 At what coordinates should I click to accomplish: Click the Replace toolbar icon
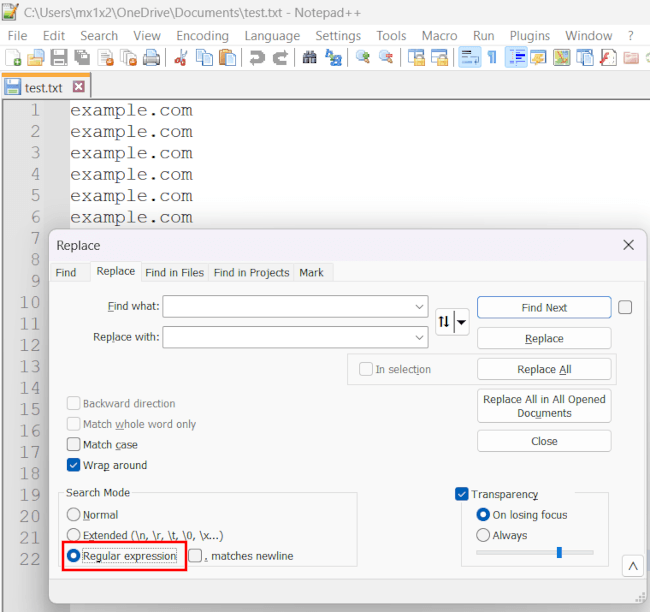click(x=333, y=58)
